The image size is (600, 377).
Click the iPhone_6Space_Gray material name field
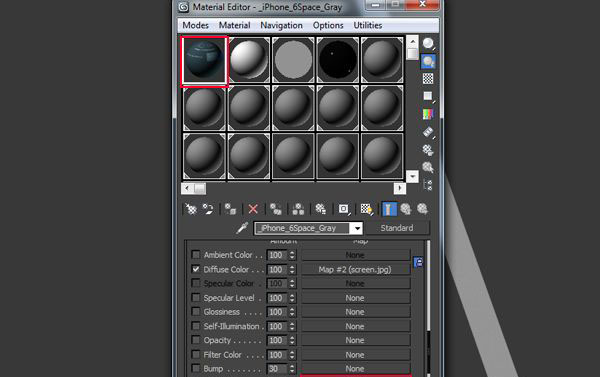(302, 228)
